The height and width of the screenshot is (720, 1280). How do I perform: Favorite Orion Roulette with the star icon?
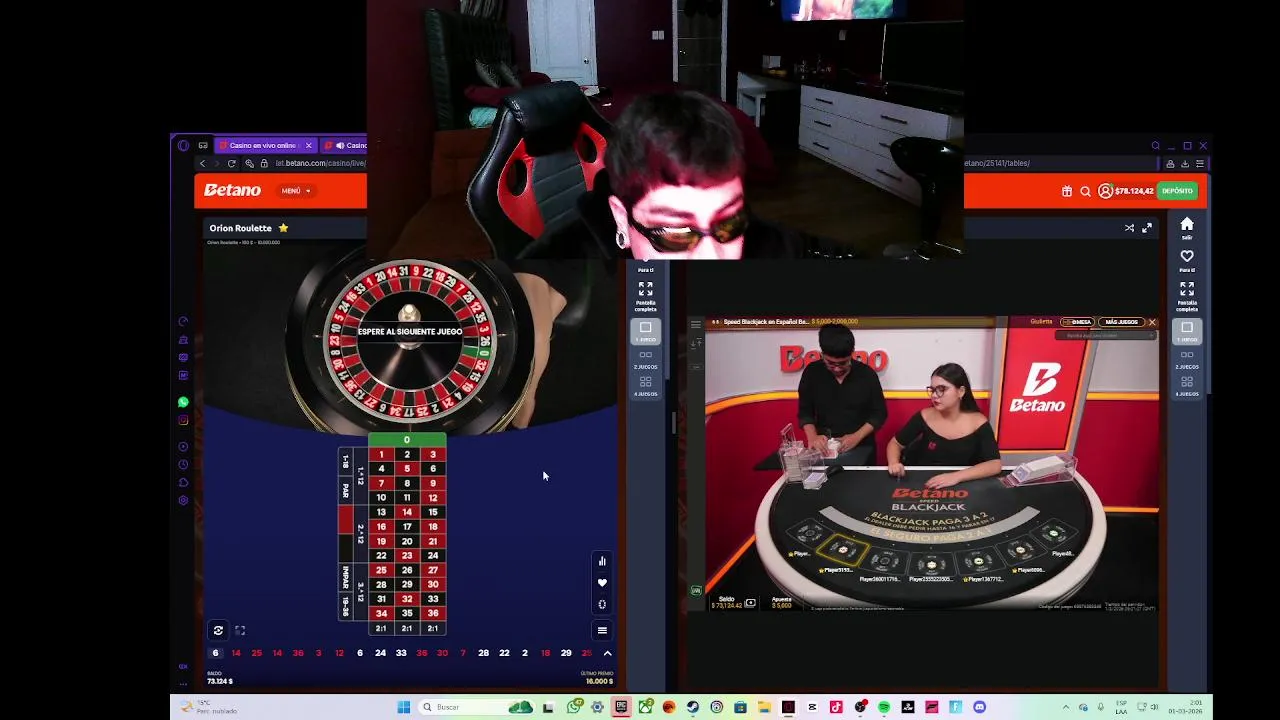coord(283,228)
